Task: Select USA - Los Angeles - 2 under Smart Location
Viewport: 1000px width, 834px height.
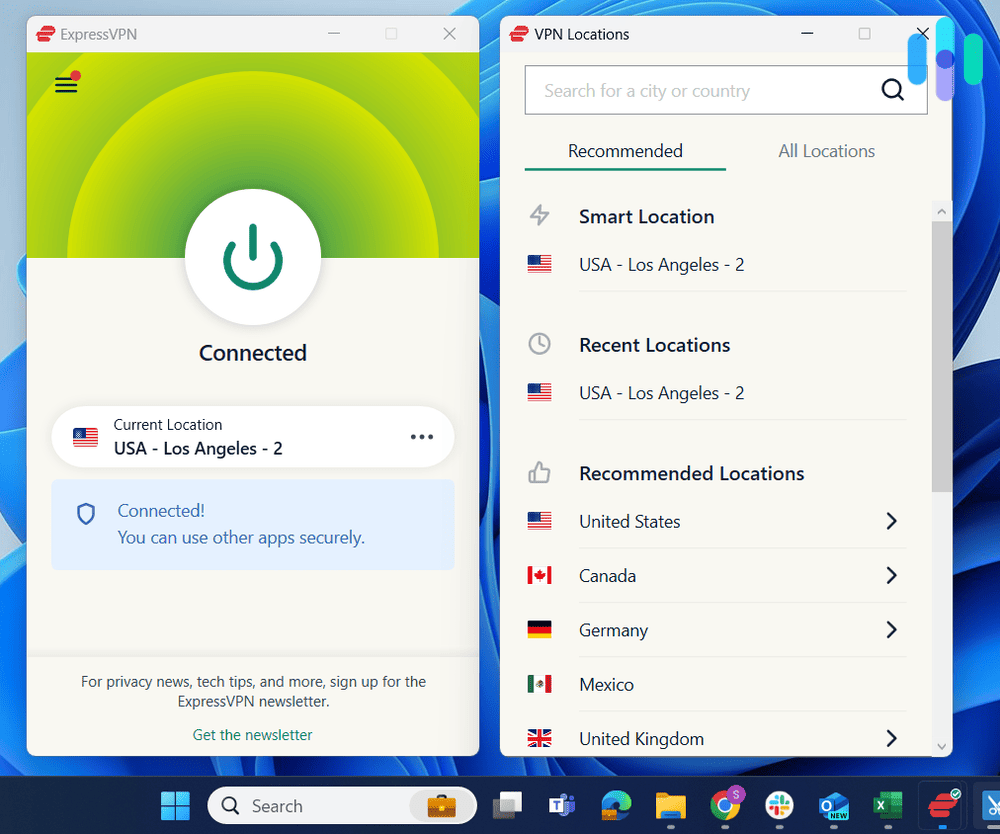Action: 661,264
